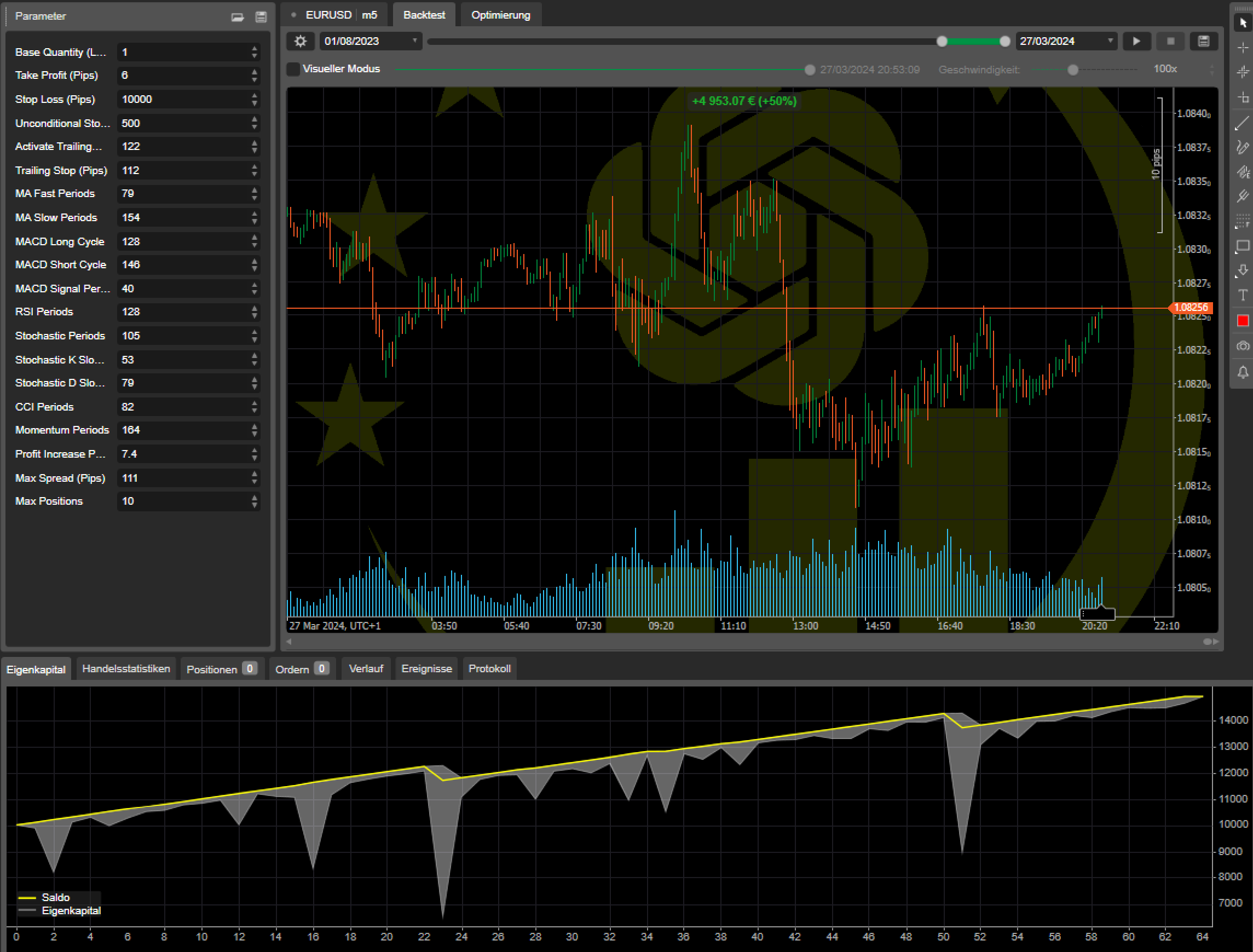Viewport: 1253px width, 952px height.
Task: Increase MA Slow Periods with up arrow
Action: pos(255,214)
